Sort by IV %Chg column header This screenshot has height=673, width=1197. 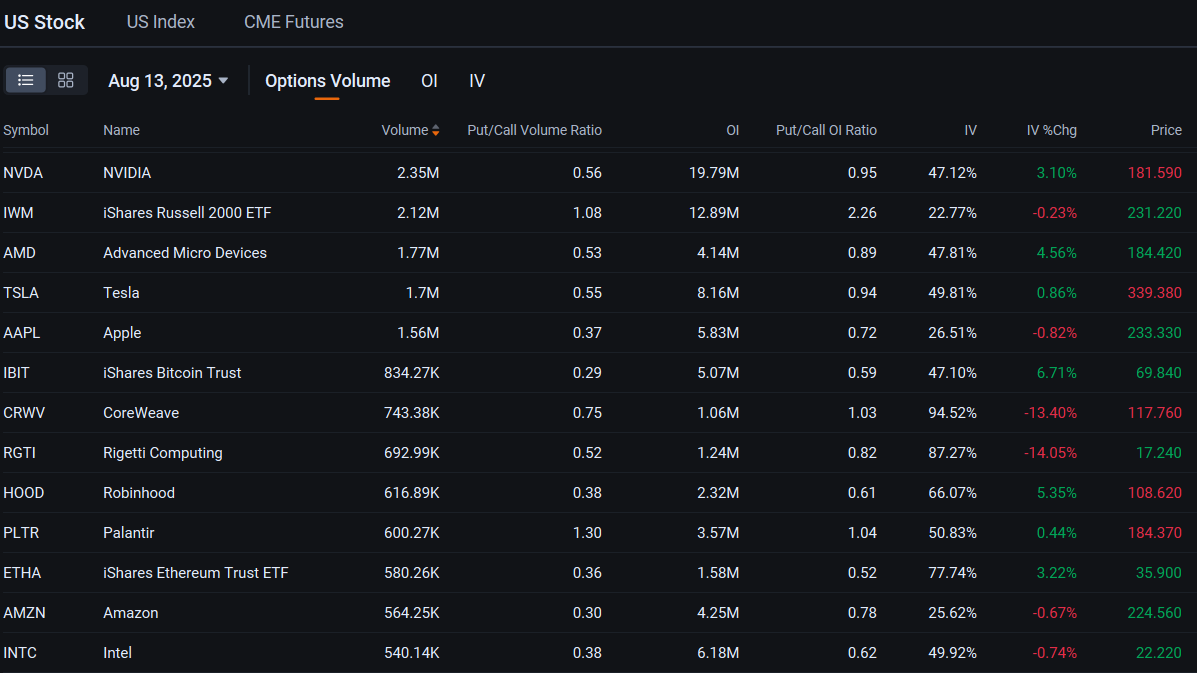point(1051,130)
